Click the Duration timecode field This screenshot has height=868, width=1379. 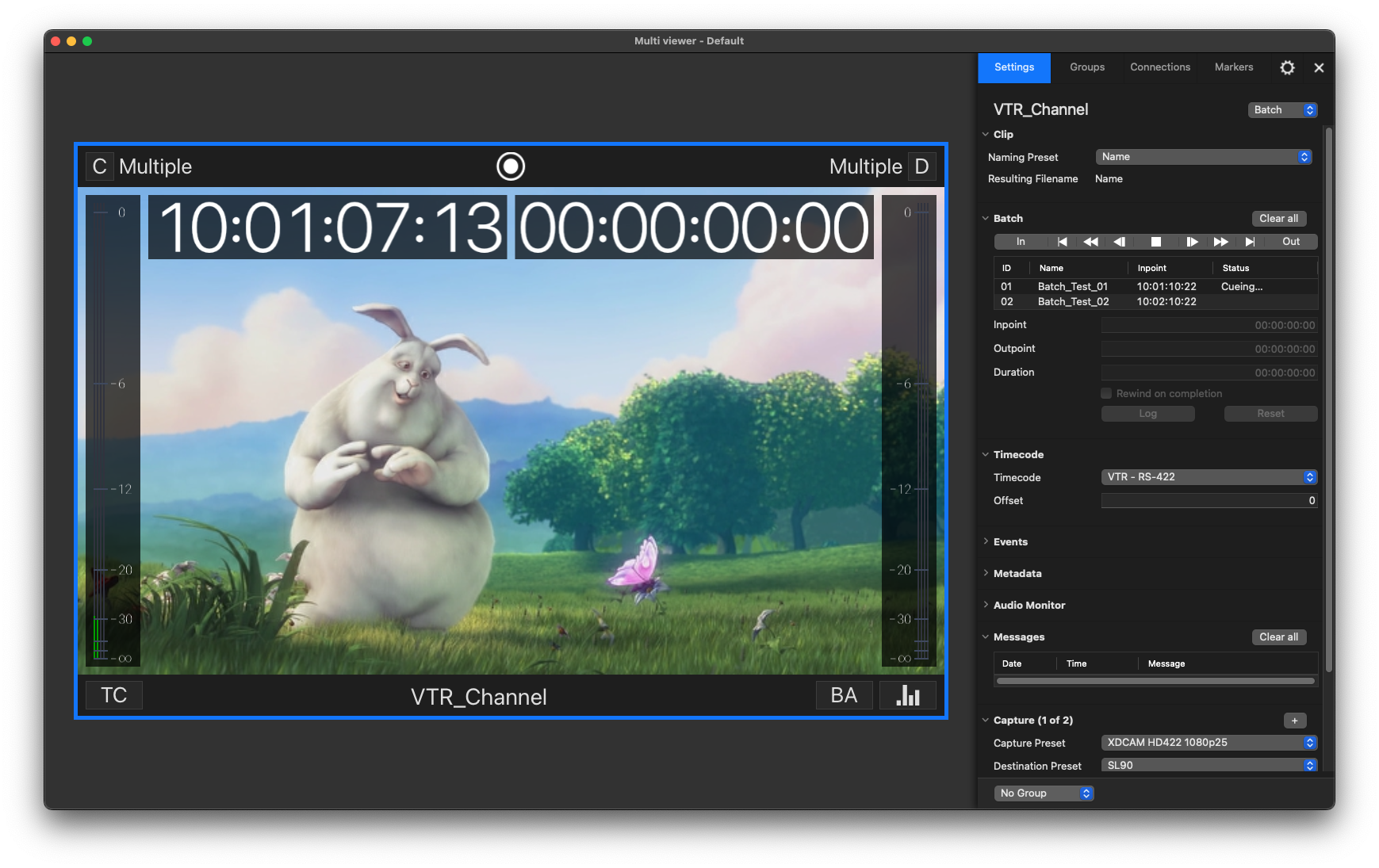[1209, 373]
